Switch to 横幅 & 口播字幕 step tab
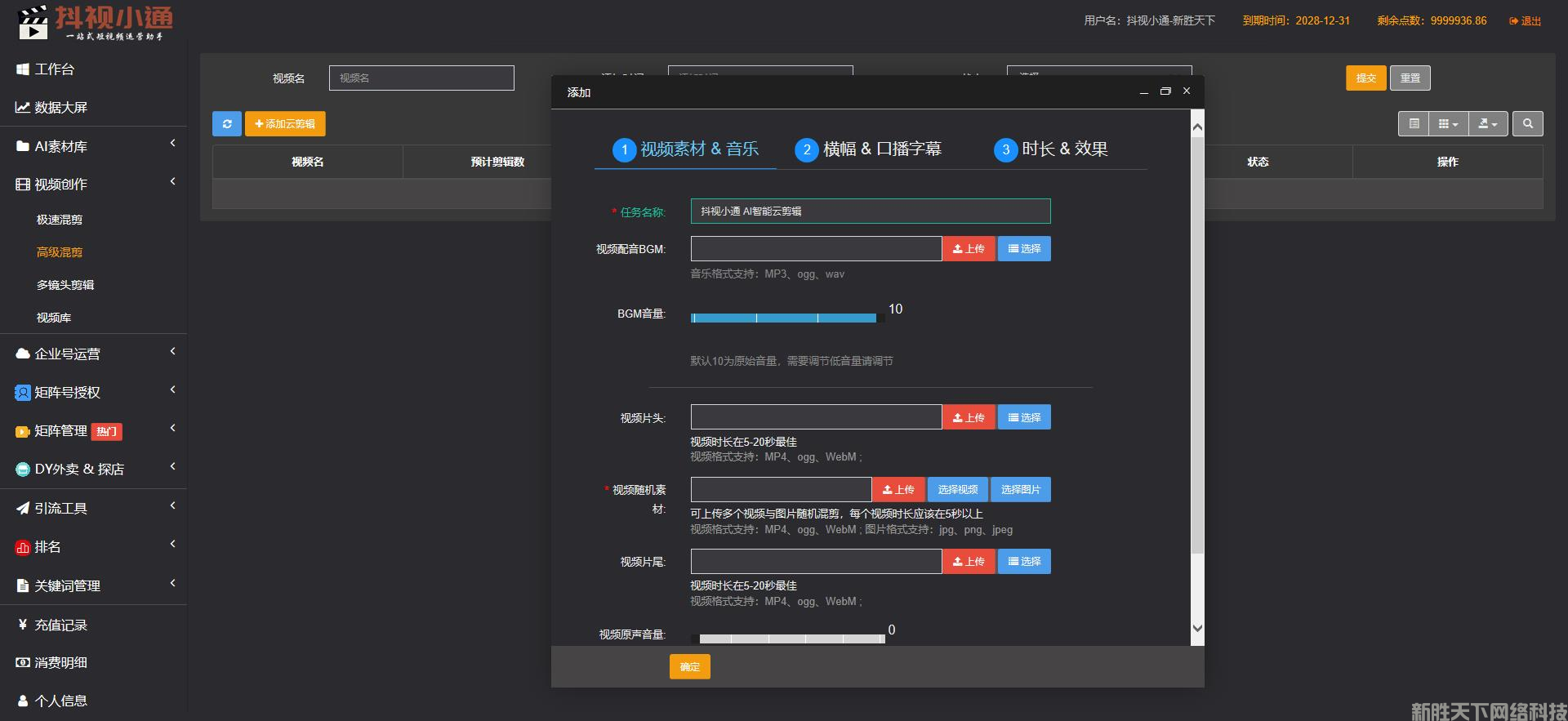 pos(868,149)
